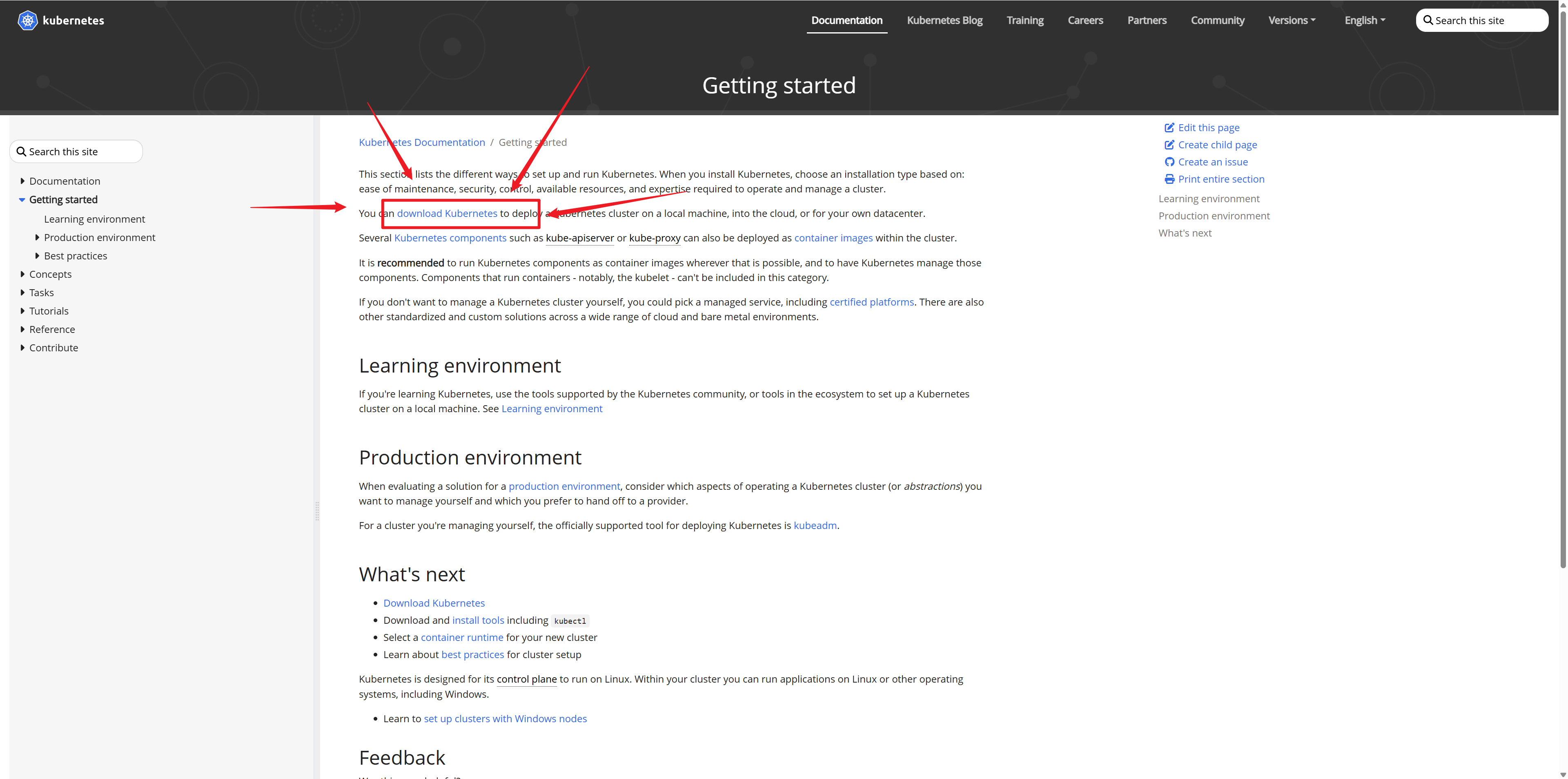
Task: Follow the production environment inline link
Action: pyautogui.click(x=564, y=487)
